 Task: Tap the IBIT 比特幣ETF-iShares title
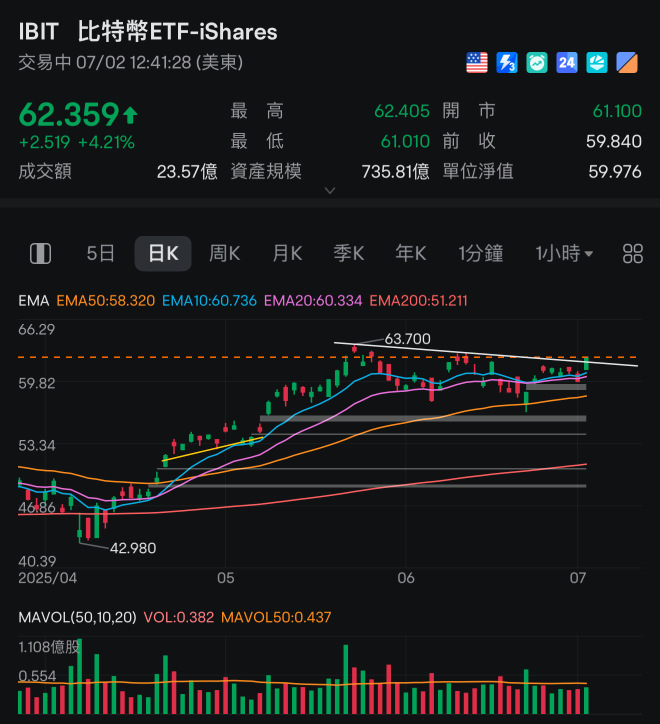(x=148, y=31)
